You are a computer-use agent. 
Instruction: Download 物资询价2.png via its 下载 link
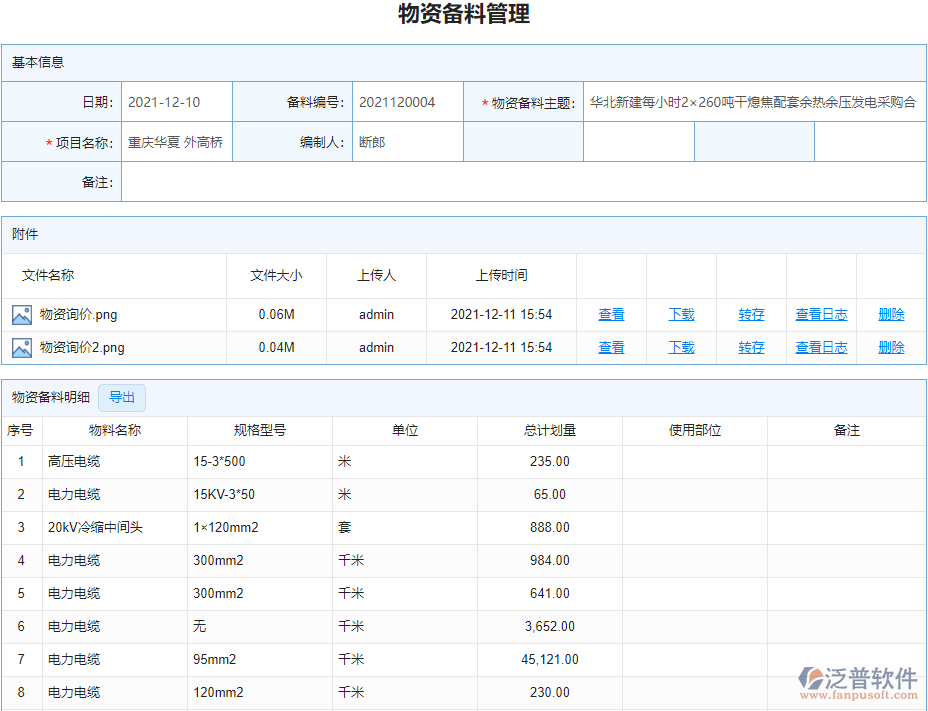681,347
